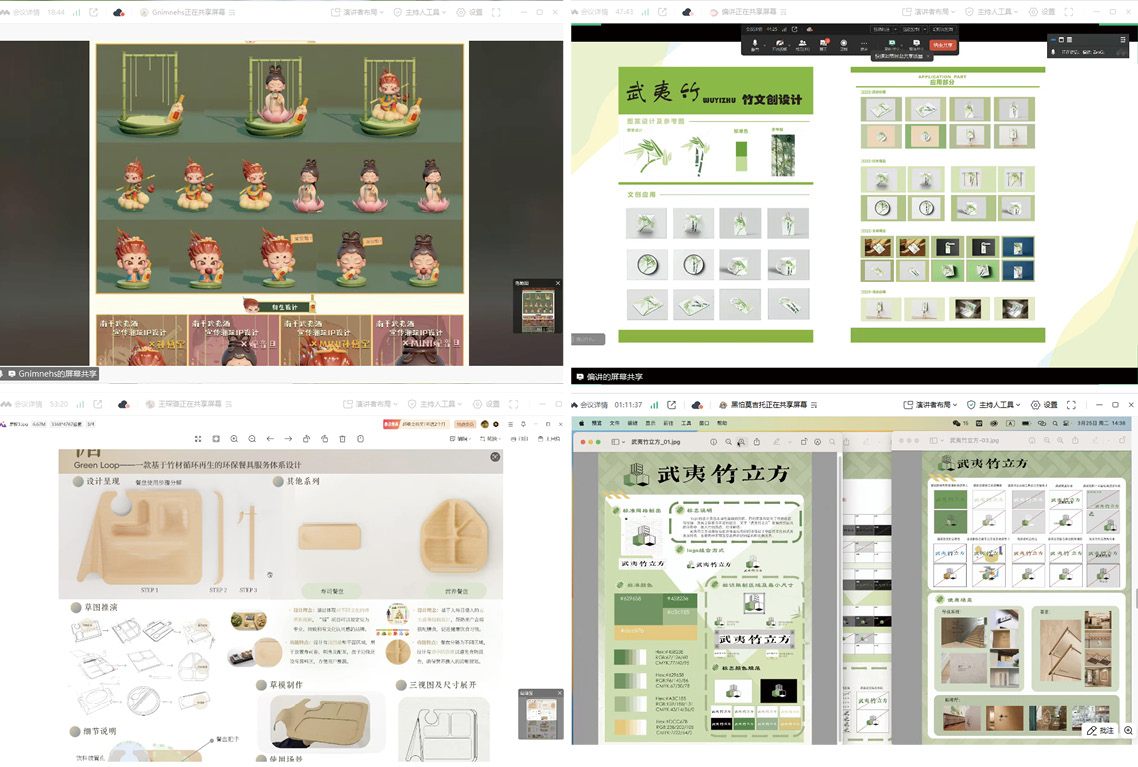
Task: Click the 批注 annotate button
Action: pos(1101,731)
